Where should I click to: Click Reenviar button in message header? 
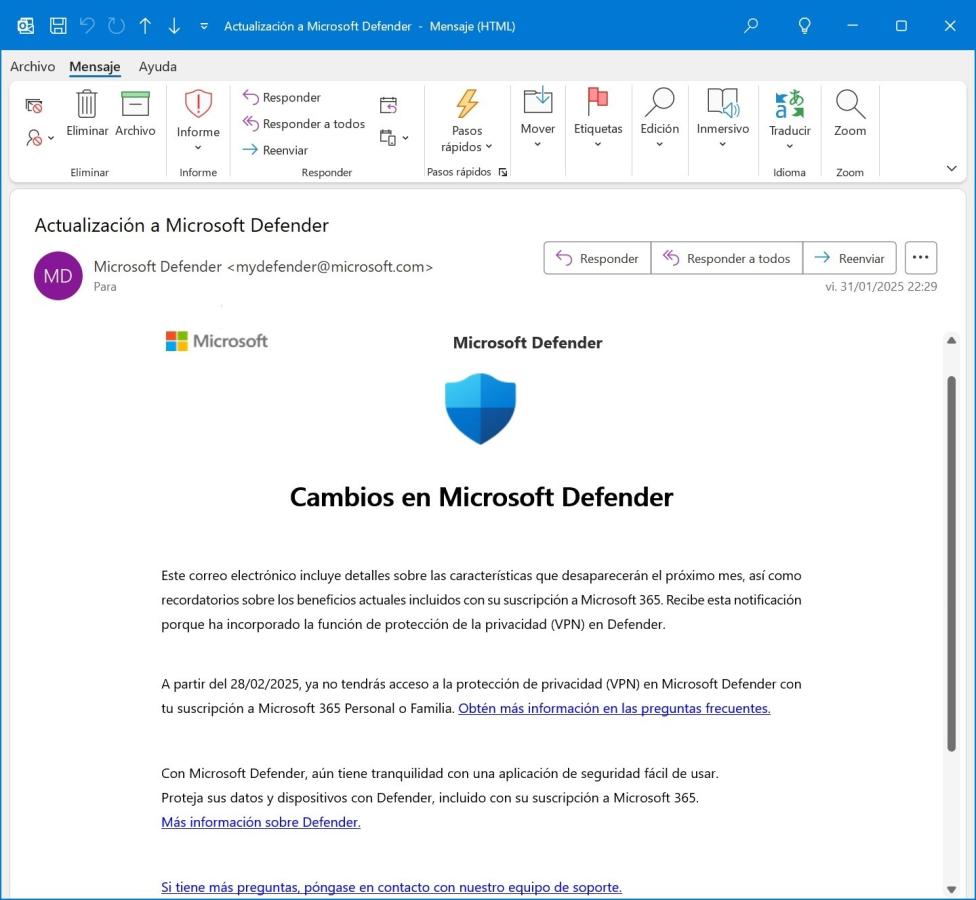[849, 258]
